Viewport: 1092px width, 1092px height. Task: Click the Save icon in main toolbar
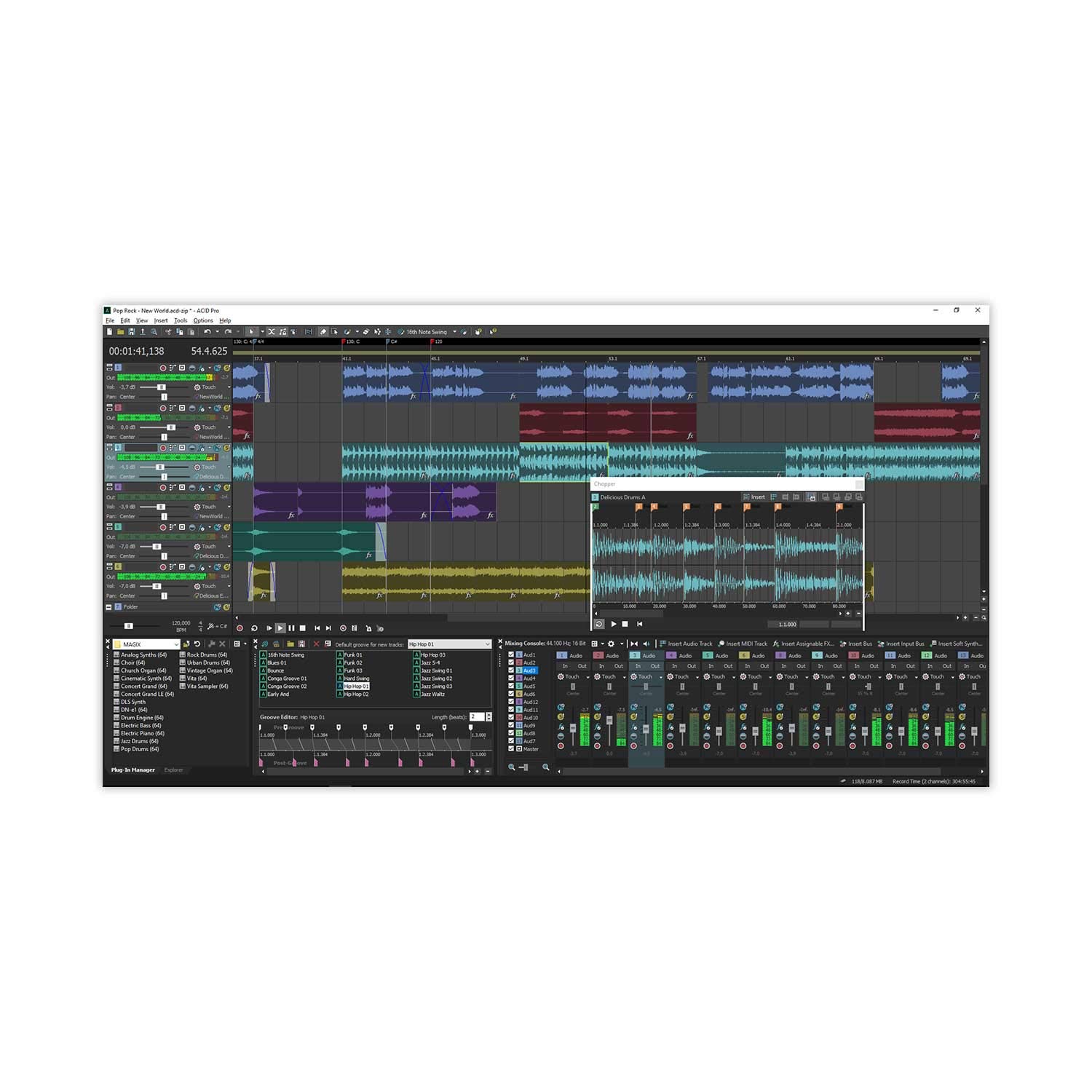(x=131, y=331)
